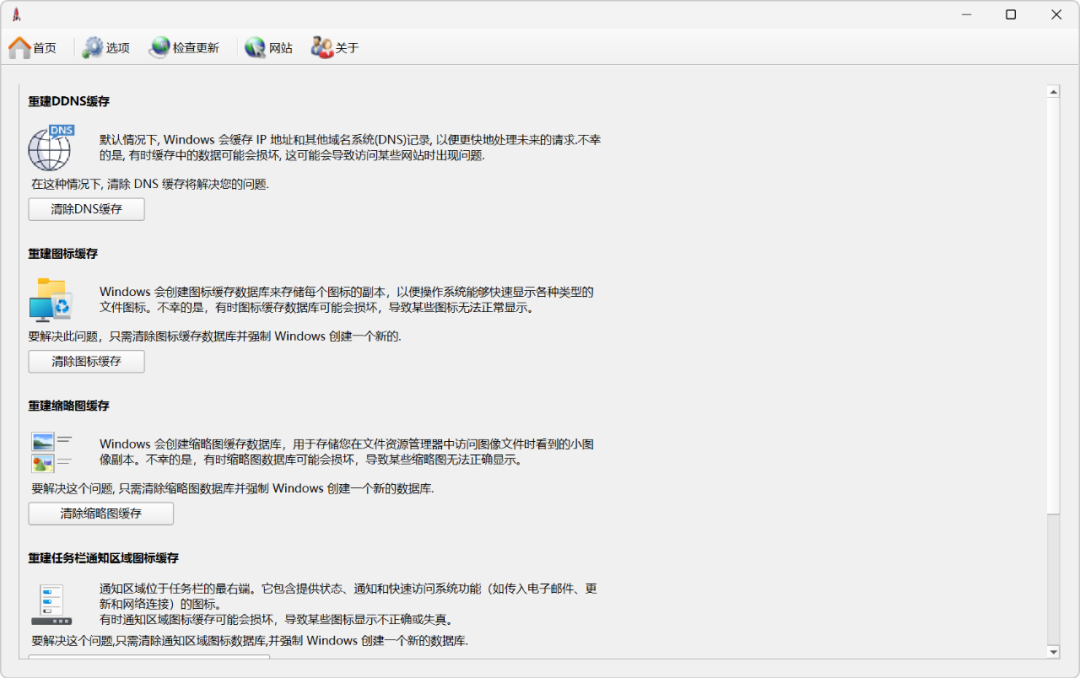Screen dimensions: 1080x678
Task: Select the 重建缩略图缓存 heading text
Action: pos(69,406)
